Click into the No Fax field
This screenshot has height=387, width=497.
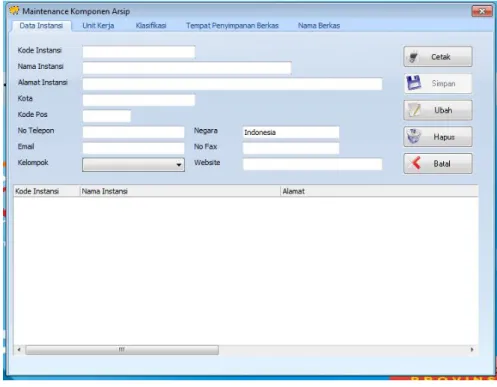(291, 148)
